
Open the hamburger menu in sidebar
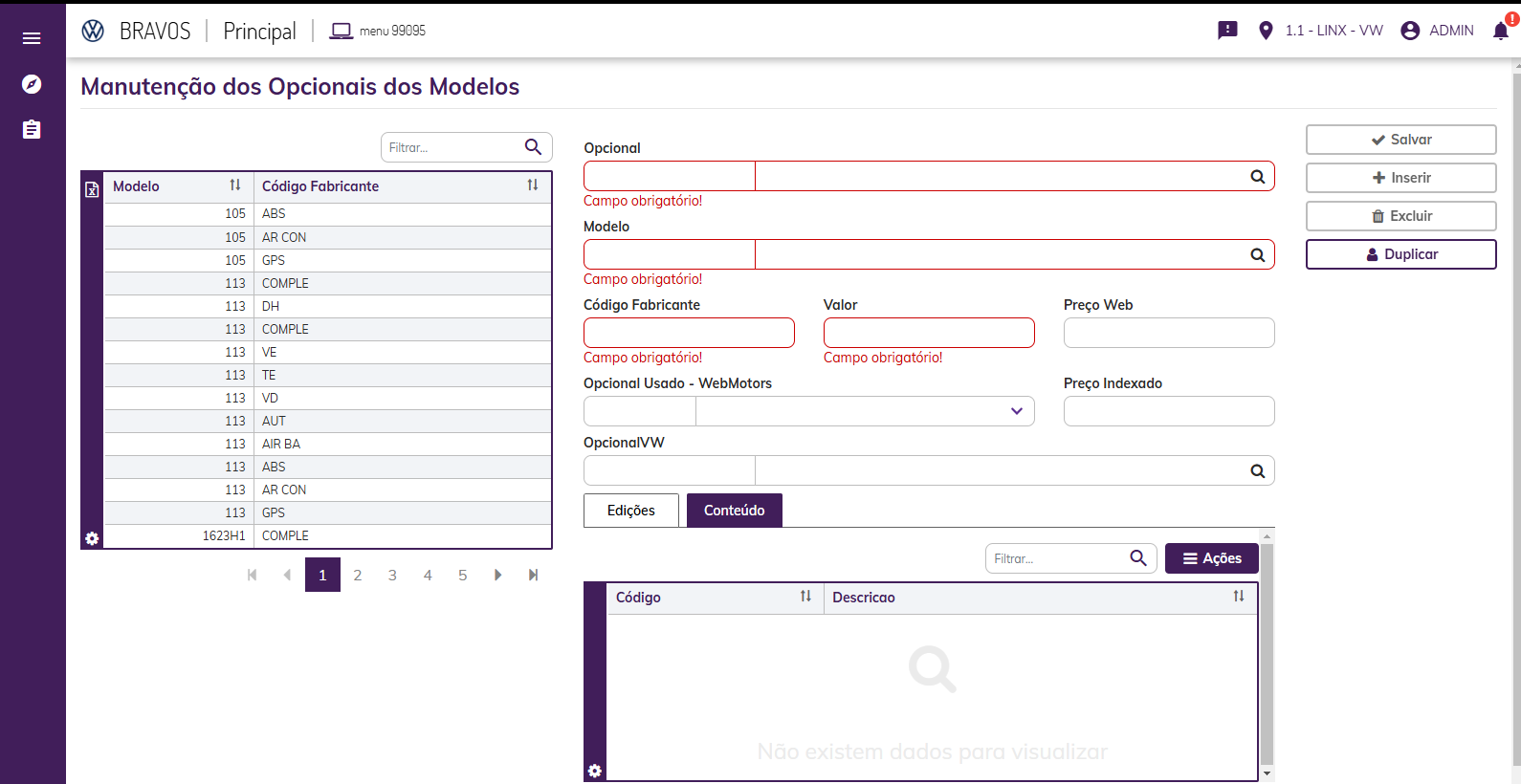coord(32,38)
